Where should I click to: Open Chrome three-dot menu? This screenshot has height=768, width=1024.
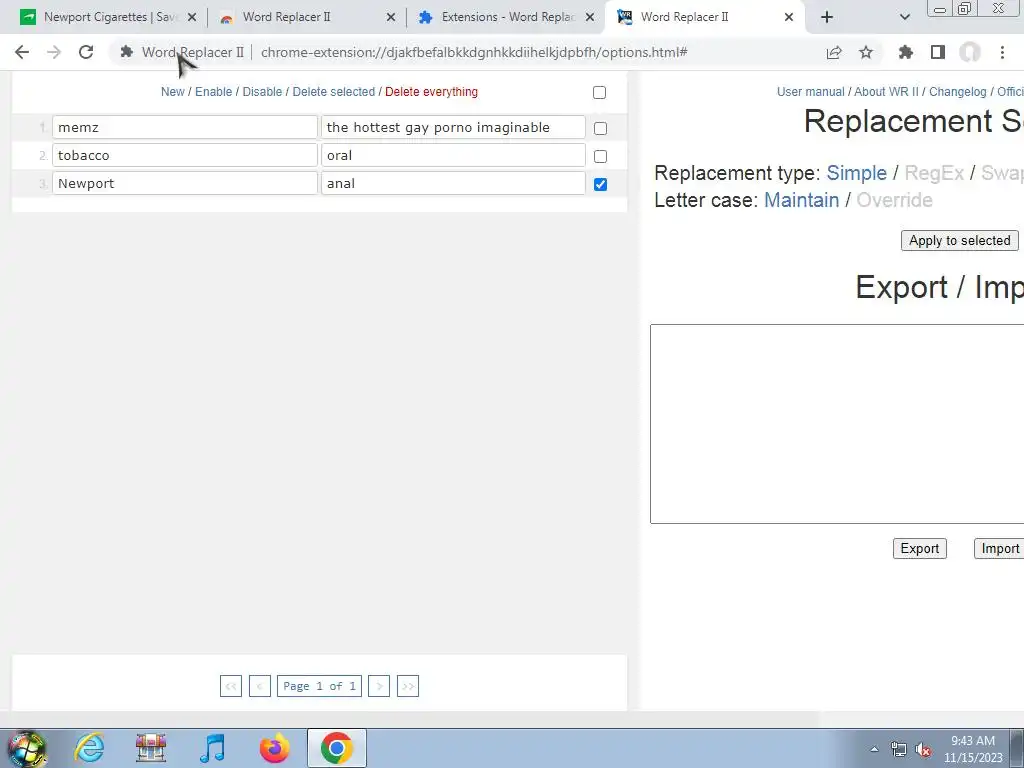point(1002,52)
